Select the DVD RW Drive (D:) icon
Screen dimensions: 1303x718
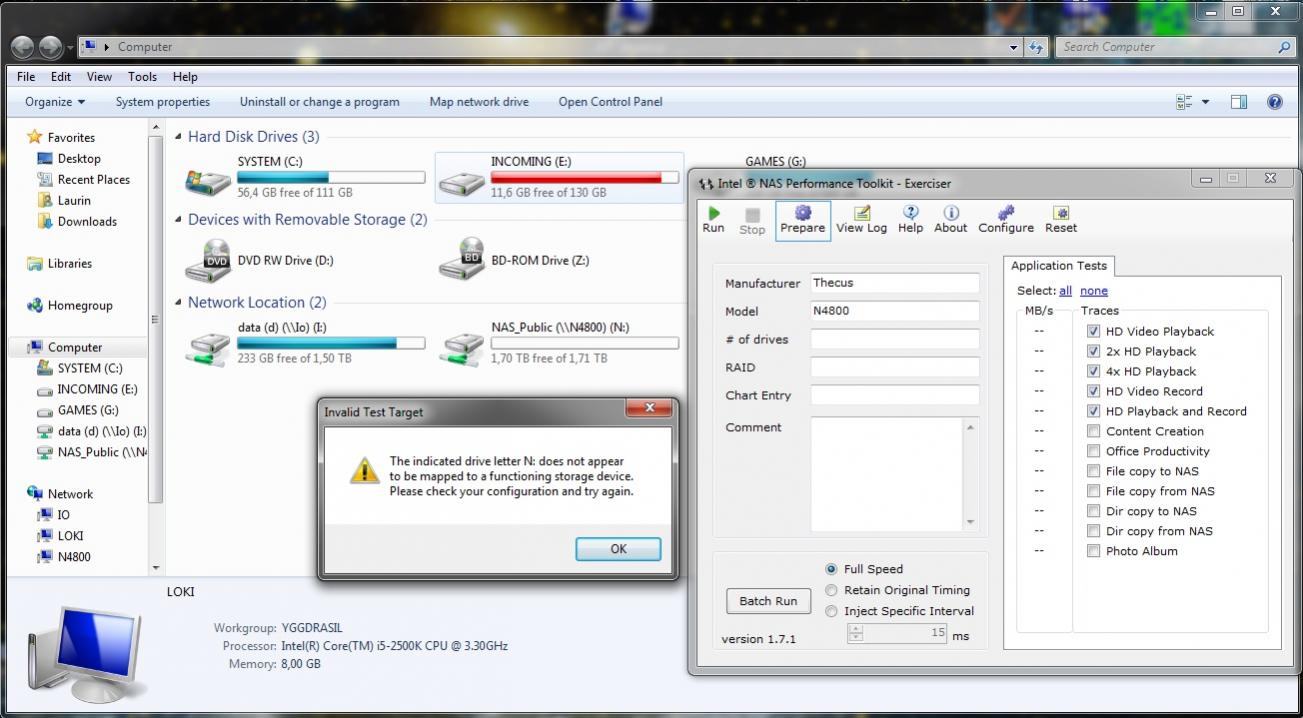208,260
